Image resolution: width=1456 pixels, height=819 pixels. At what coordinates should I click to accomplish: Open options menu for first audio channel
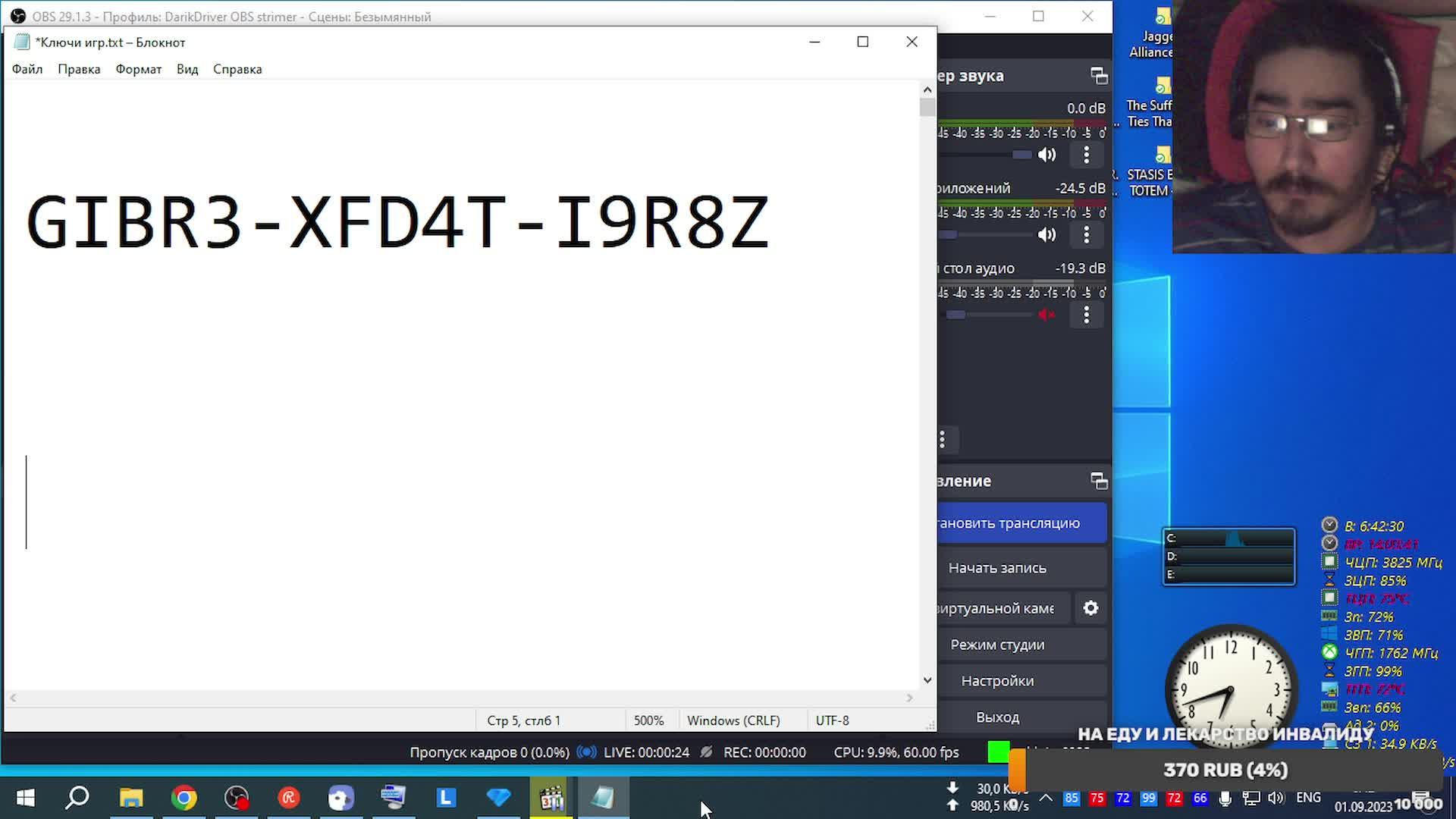[1086, 155]
